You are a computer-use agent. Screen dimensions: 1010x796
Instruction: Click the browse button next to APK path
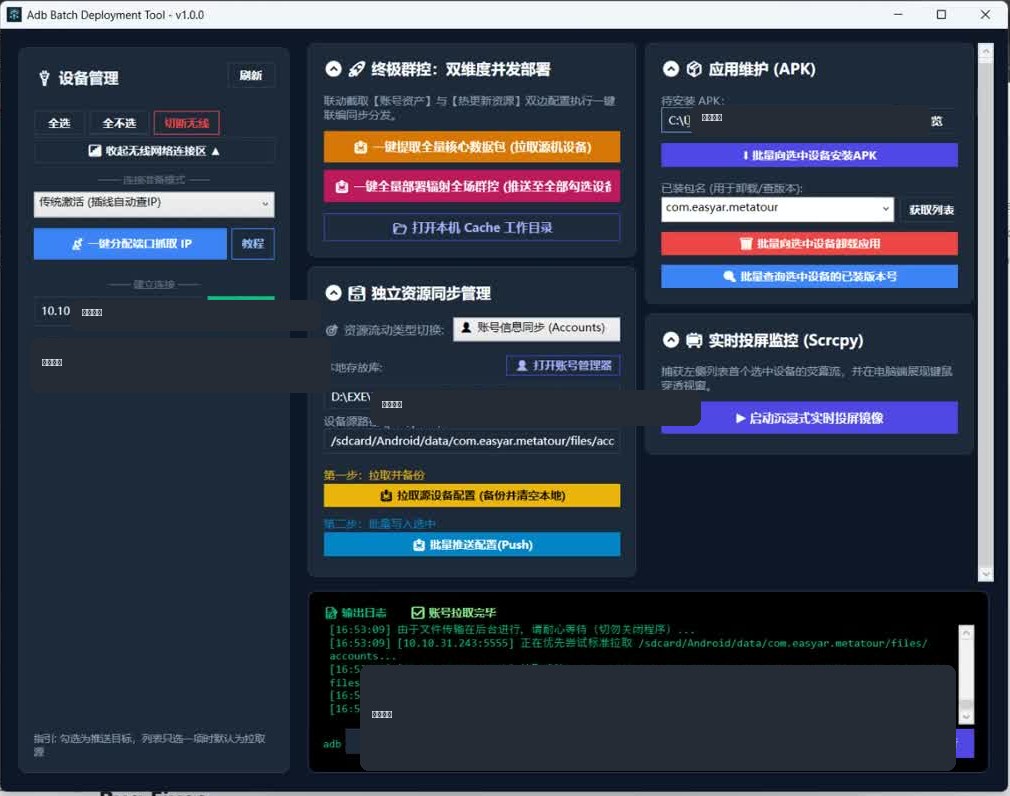point(936,121)
